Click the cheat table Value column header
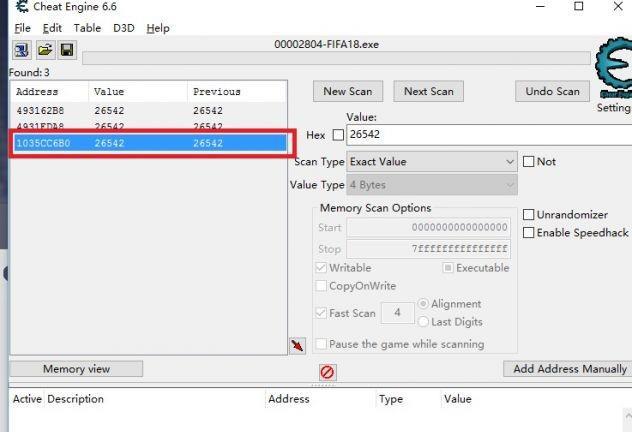632x432 pixels. click(x=457, y=399)
